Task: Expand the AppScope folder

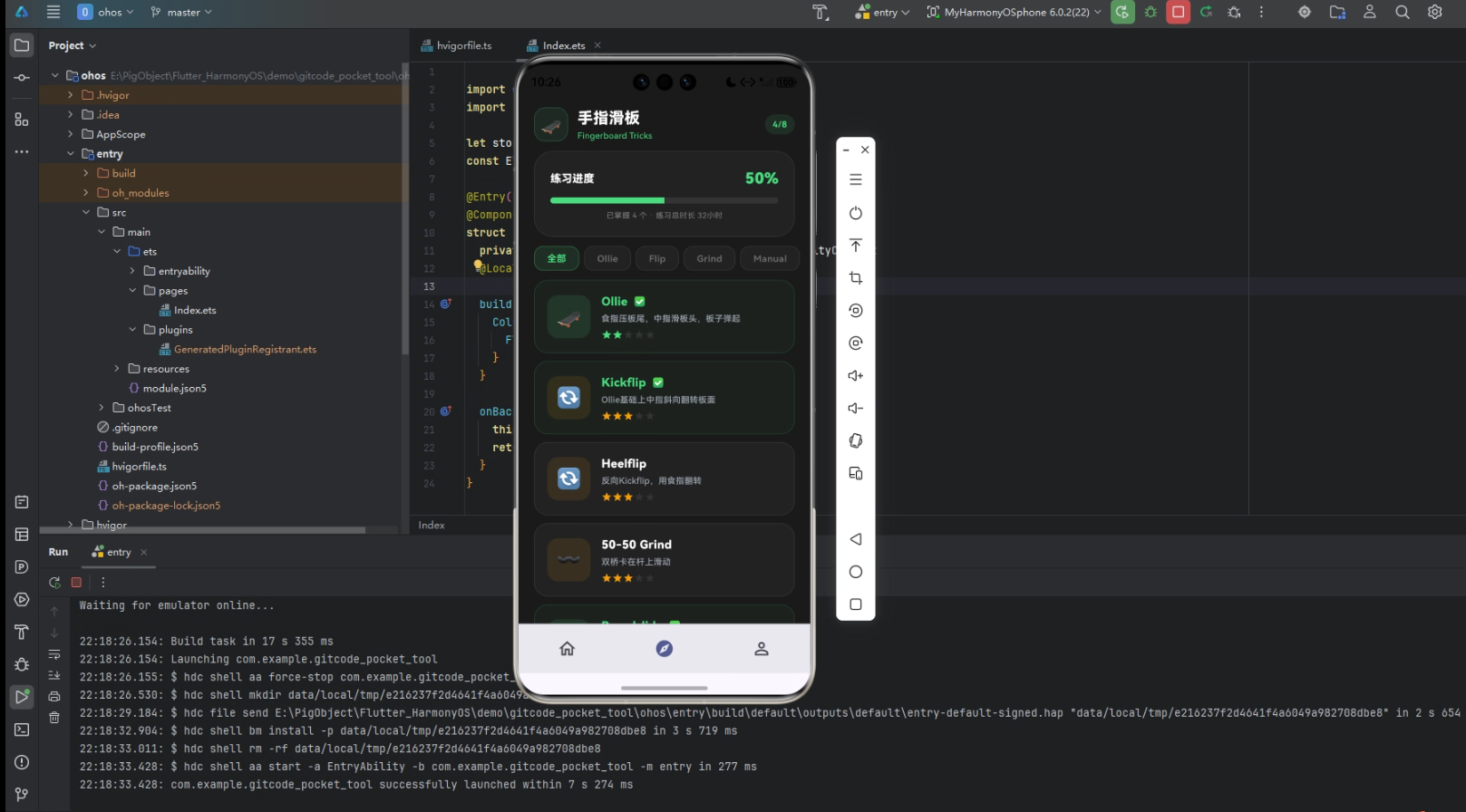Action: pos(71,134)
